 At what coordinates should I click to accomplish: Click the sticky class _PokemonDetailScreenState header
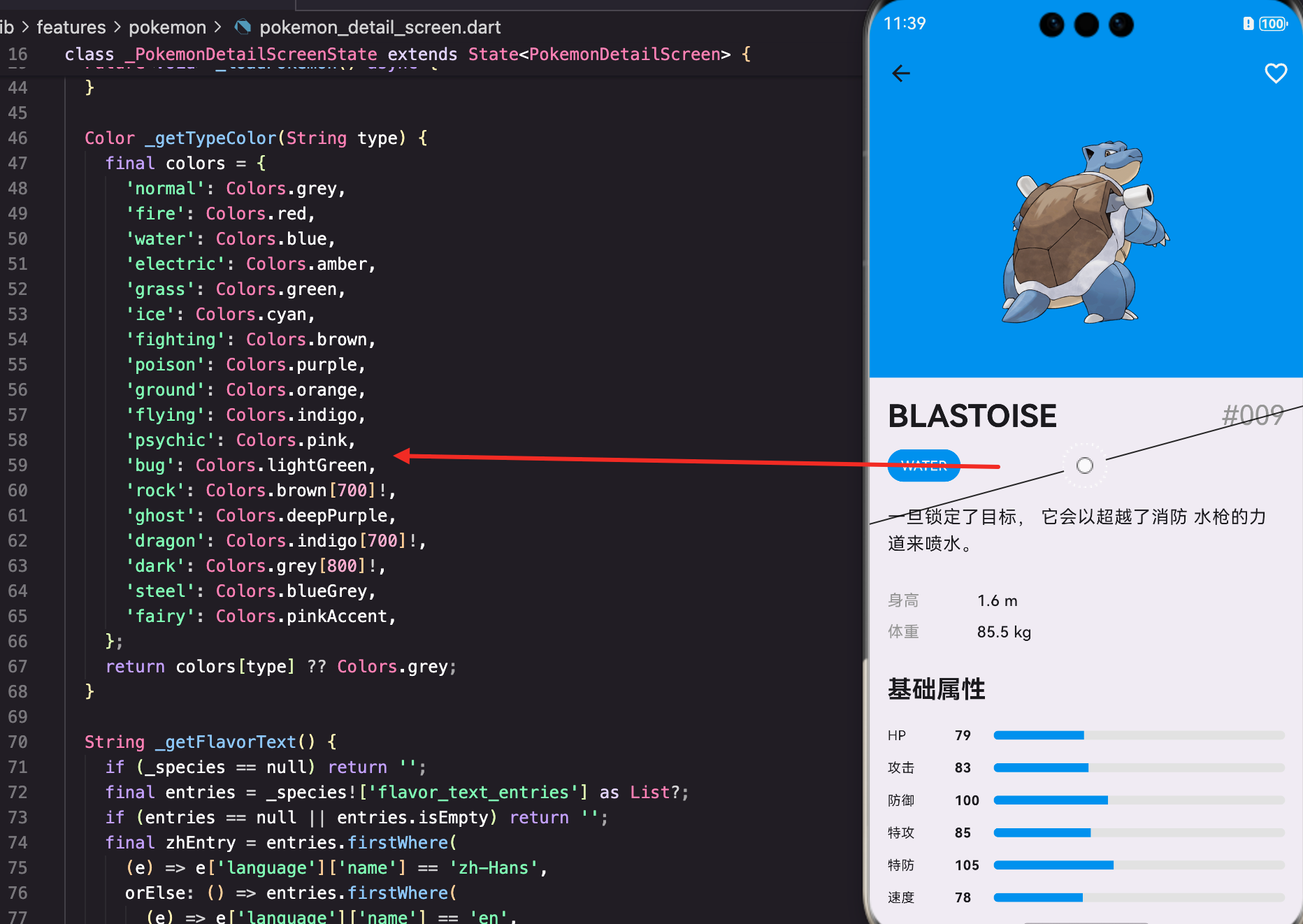click(x=408, y=54)
